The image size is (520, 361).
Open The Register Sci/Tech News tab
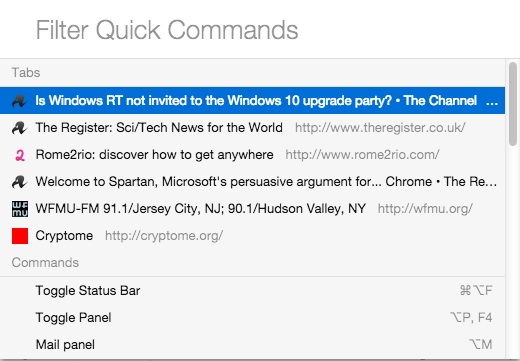click(x=252, y=128)
